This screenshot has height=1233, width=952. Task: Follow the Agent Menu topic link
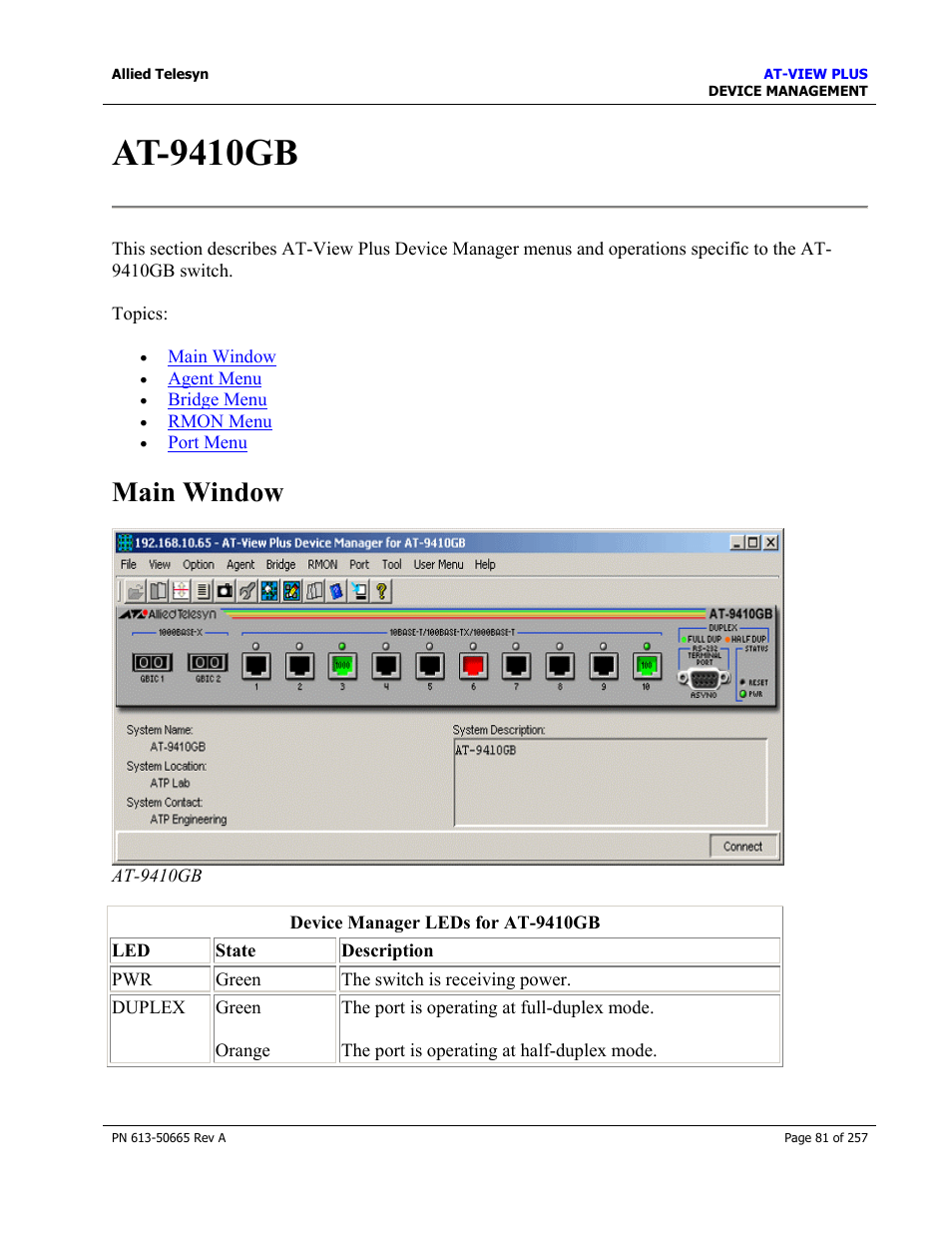(x=215, y=378)
